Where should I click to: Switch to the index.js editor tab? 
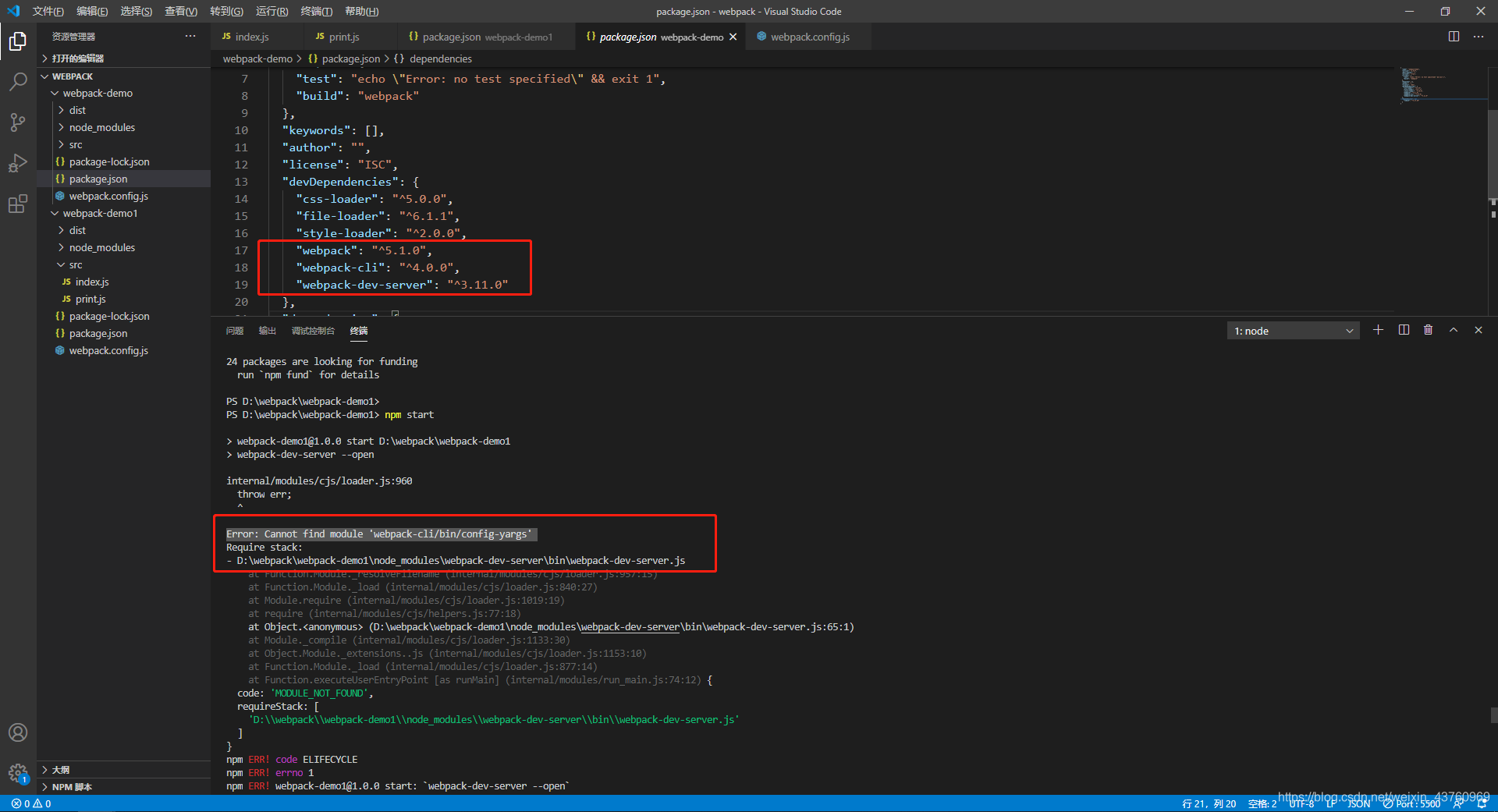(257, 37)
